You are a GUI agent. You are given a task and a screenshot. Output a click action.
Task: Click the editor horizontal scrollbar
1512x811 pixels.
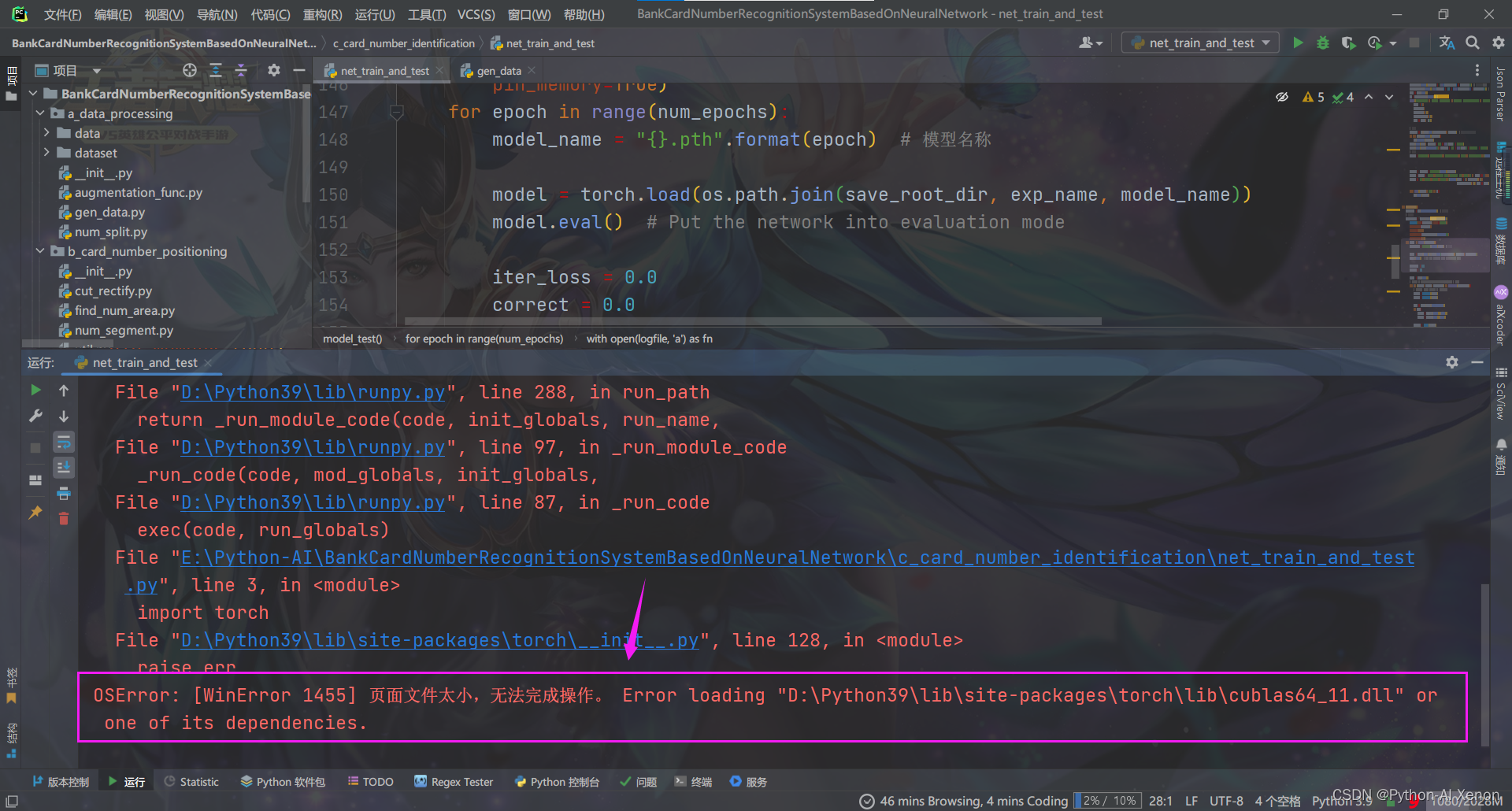pyautogui.click(x=753, y=321)
